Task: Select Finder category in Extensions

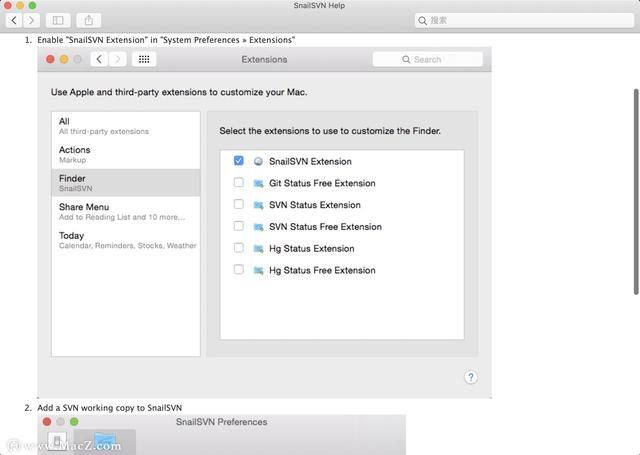Action: click(126, 183)
